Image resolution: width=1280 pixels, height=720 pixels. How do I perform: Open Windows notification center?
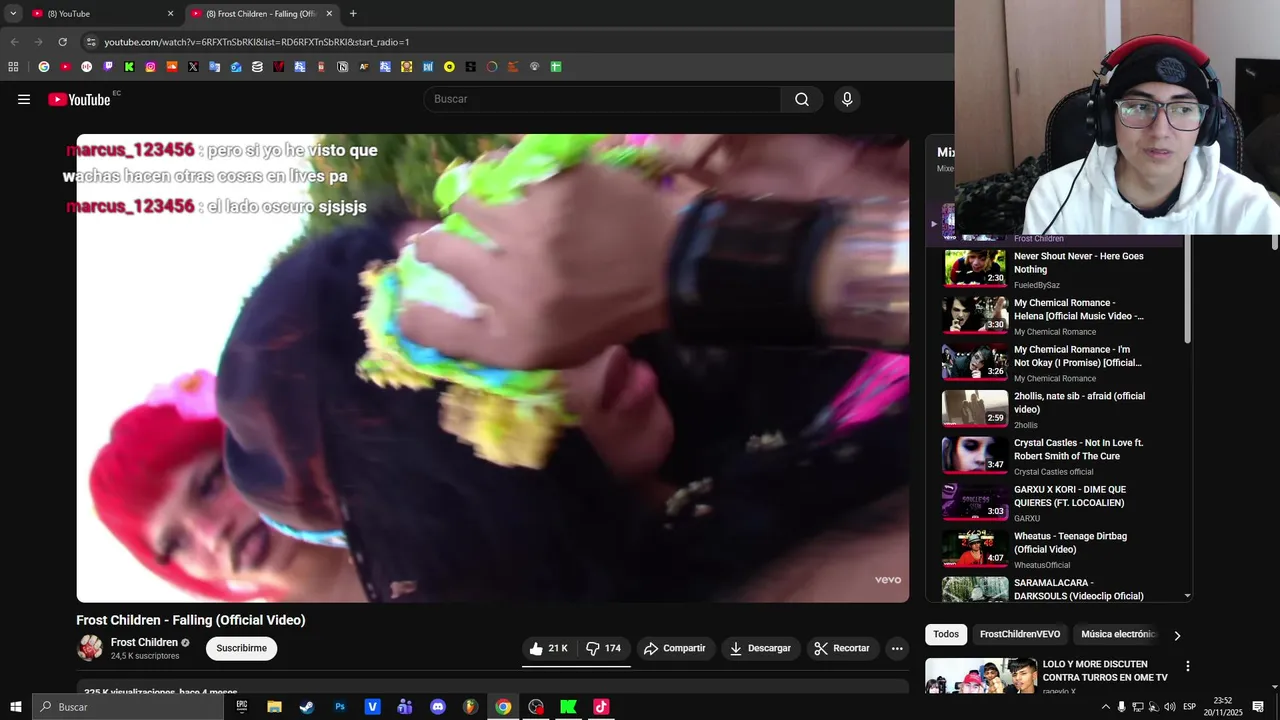1258,707
